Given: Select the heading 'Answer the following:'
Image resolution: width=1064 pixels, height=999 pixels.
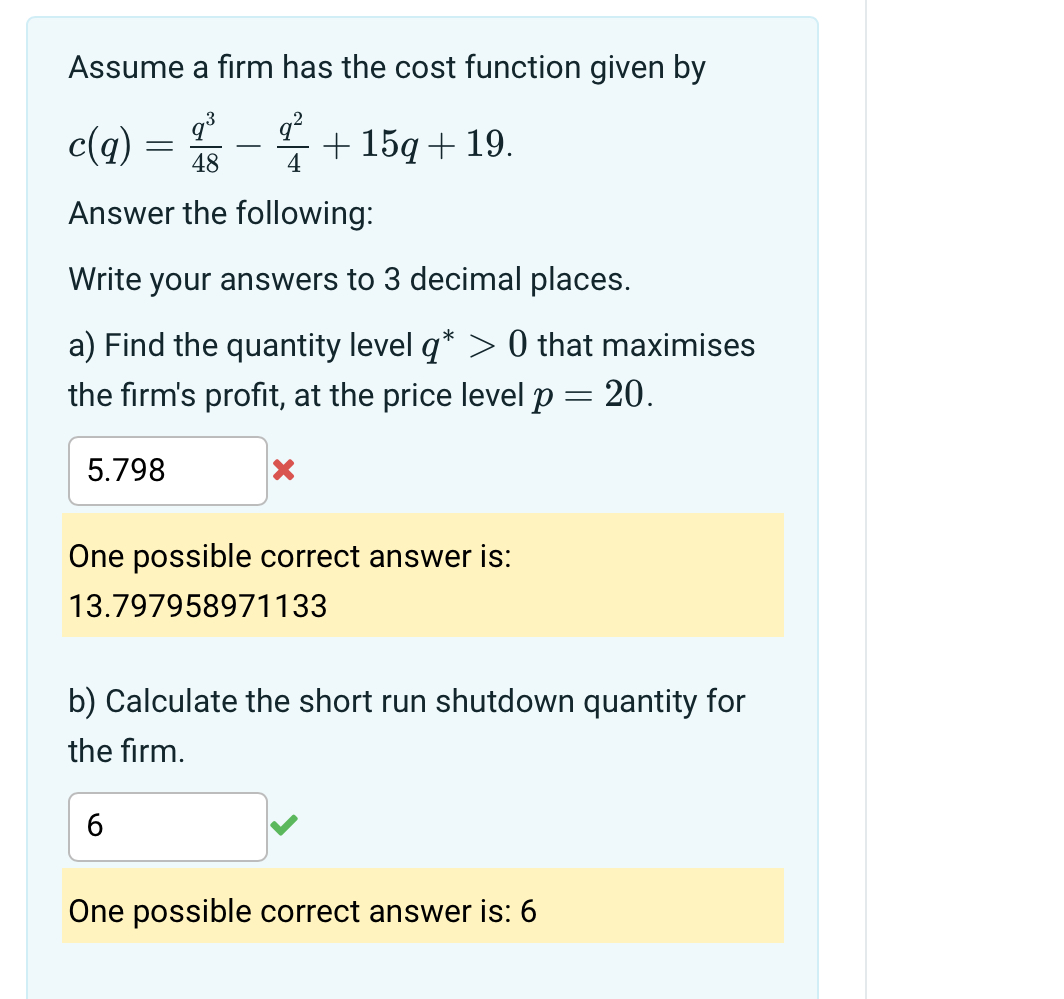Looking at the screenshot, I should click(x=220, y=213).
